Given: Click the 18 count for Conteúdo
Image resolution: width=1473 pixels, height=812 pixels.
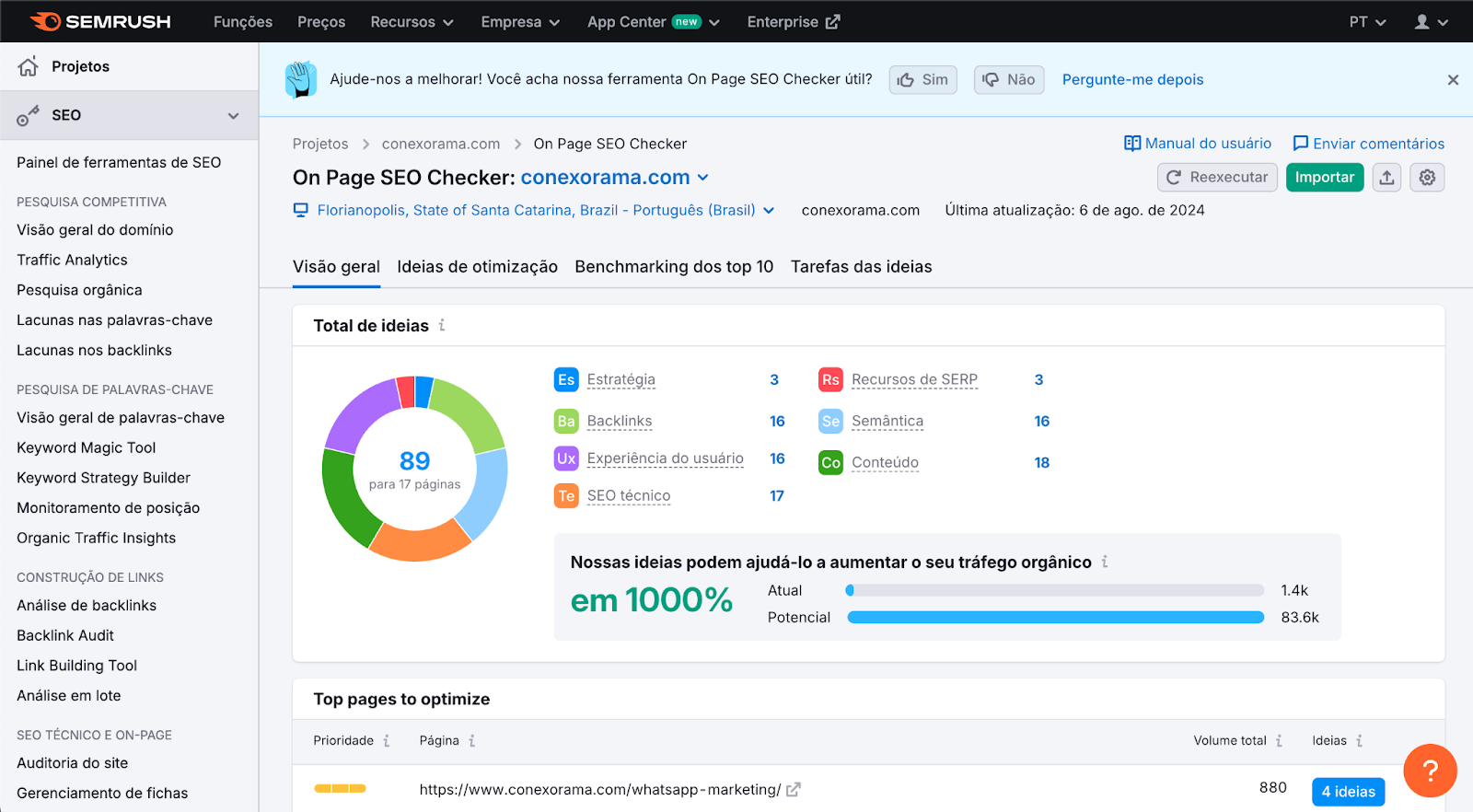Looking at the screenshot, I should tap(1041, 462).
